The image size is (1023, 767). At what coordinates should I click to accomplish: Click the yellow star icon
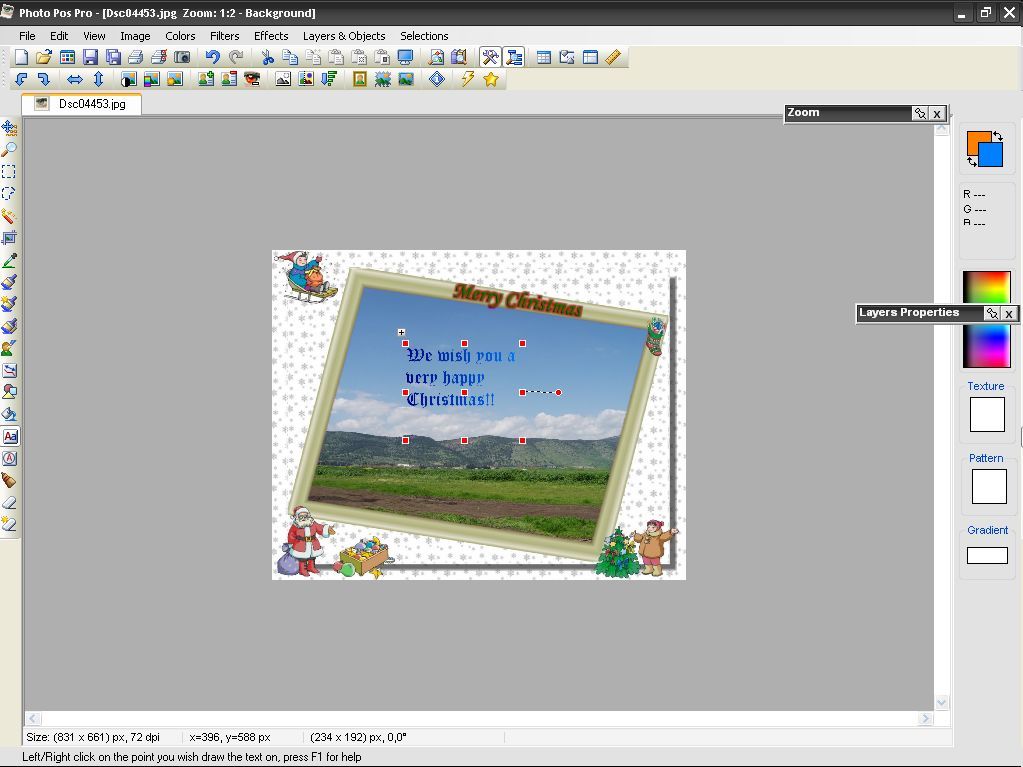pos(491,79)
